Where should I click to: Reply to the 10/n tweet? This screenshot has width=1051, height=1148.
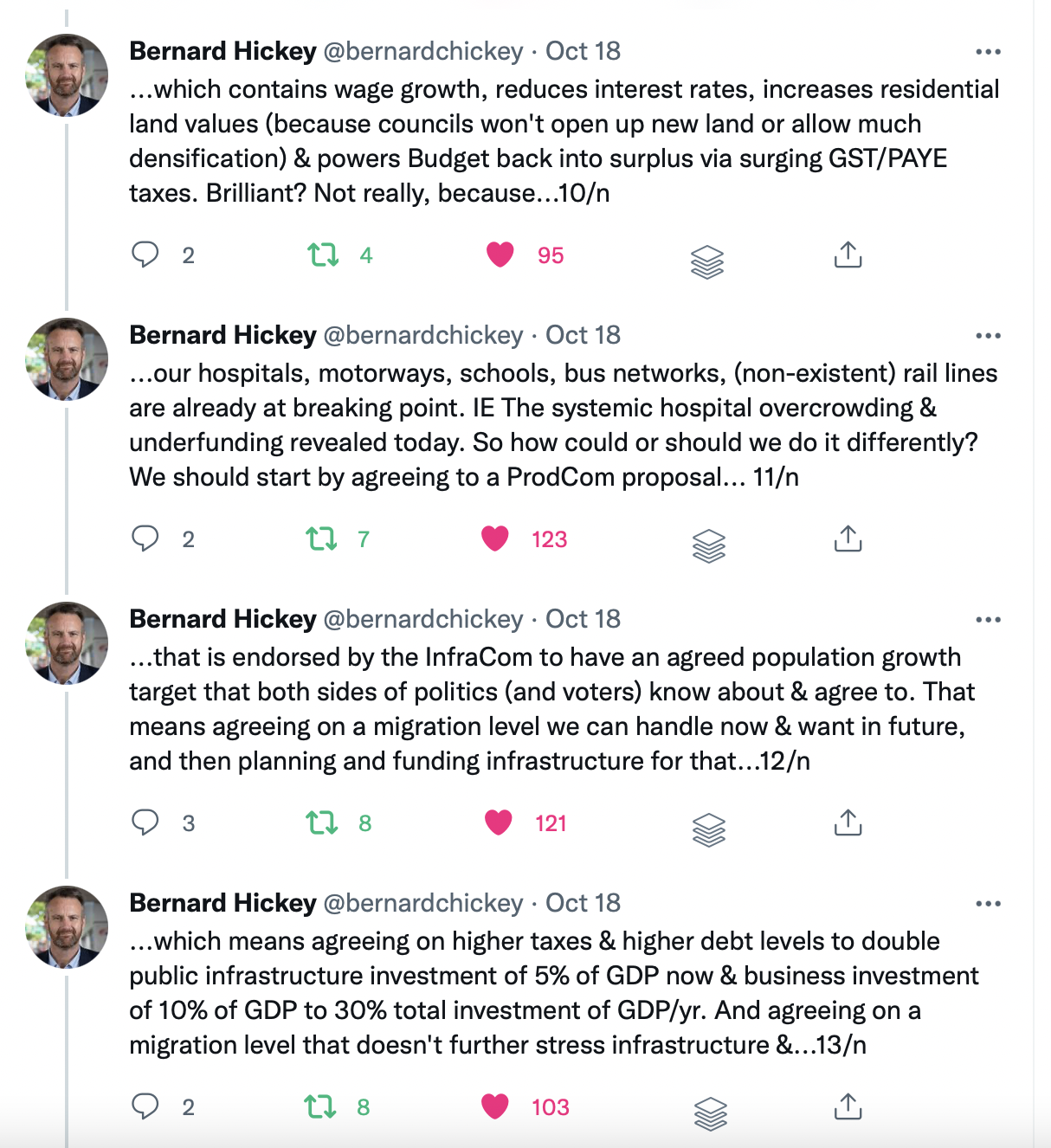pos(145,255)
